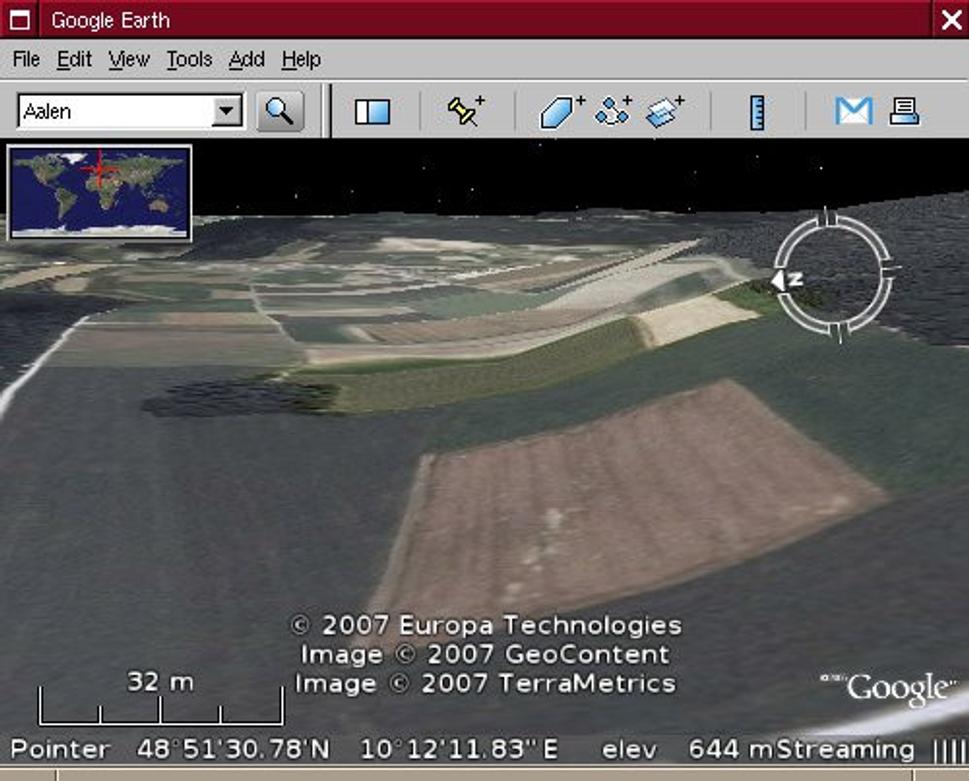Open the Edit menu

pos(74,59)
